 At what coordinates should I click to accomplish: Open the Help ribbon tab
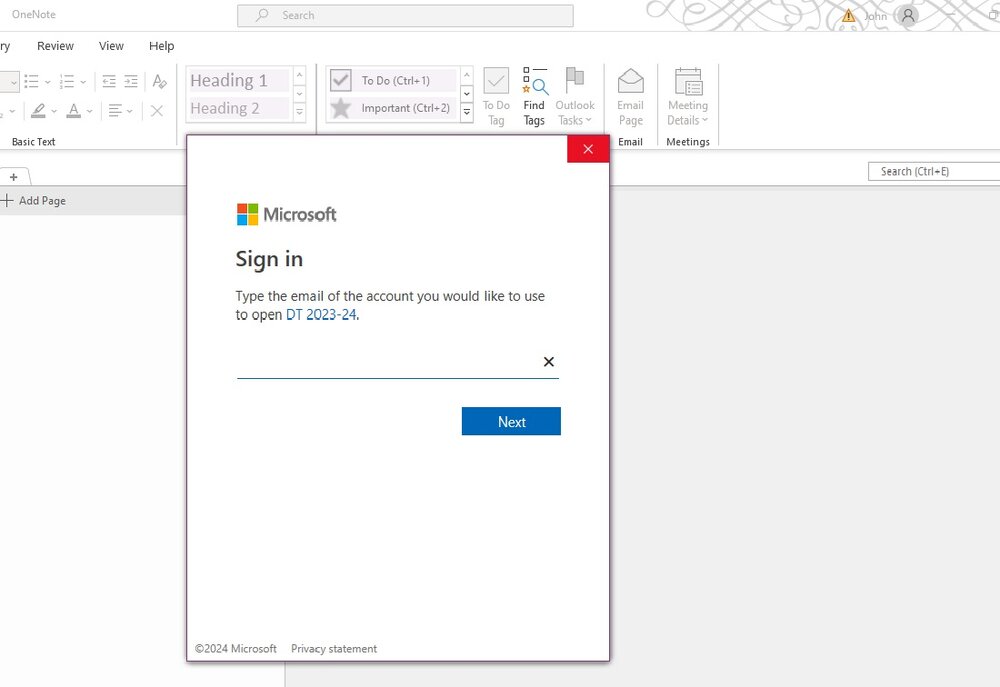click(x=161, y=46)
